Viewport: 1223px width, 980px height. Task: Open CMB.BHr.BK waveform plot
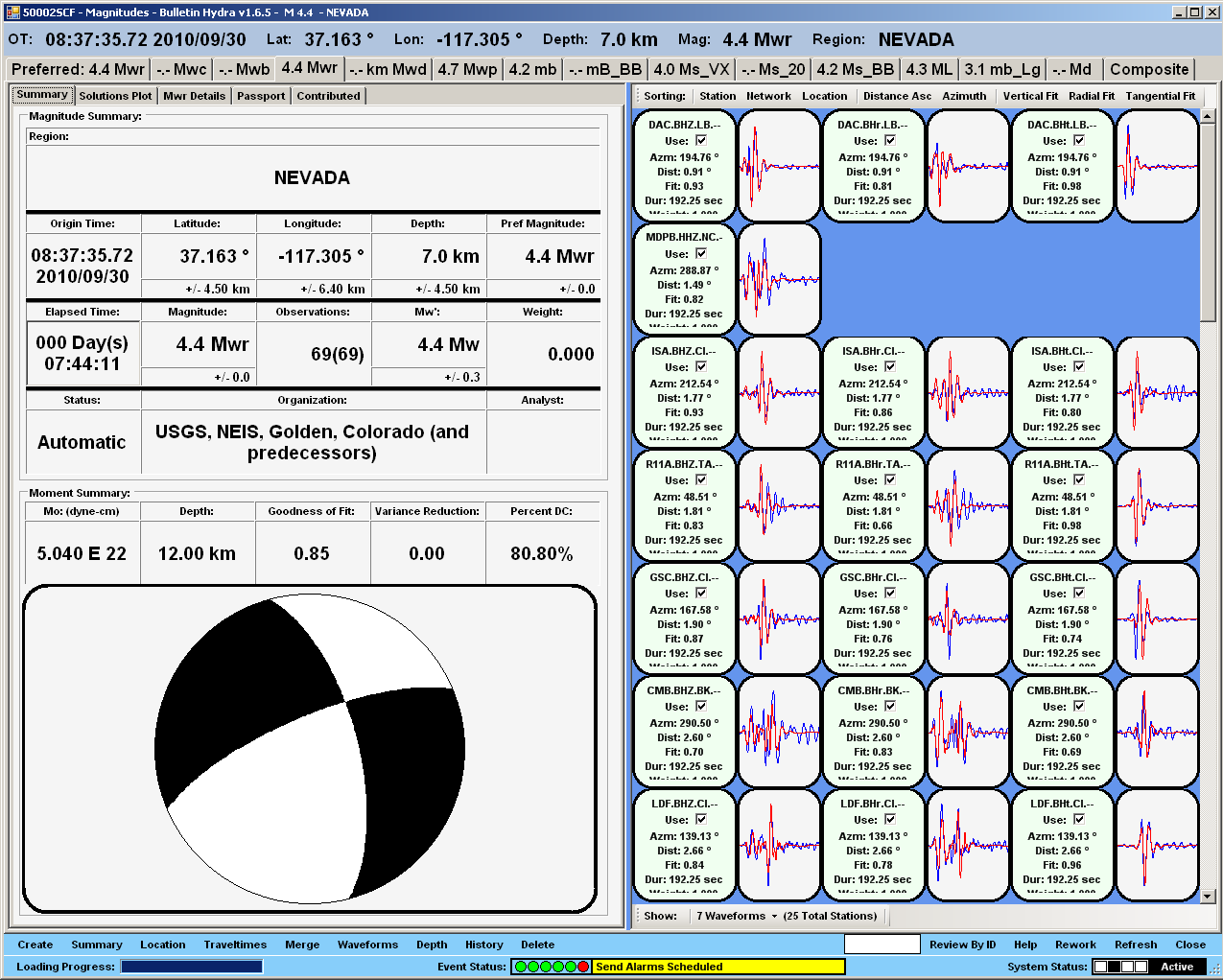[969, 732]
